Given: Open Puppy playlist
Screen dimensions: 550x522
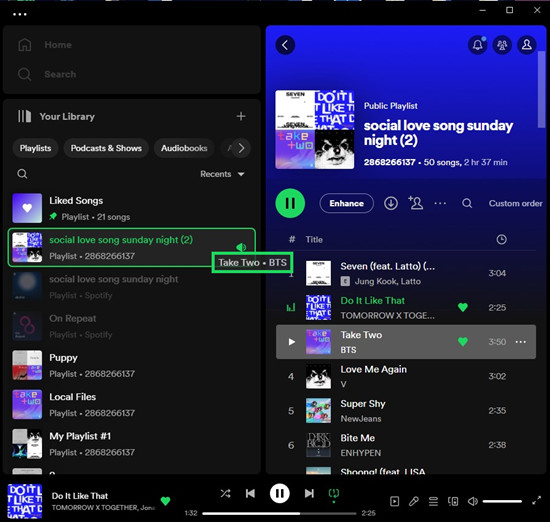Looking at the screenshot, I should pos(132,365).
